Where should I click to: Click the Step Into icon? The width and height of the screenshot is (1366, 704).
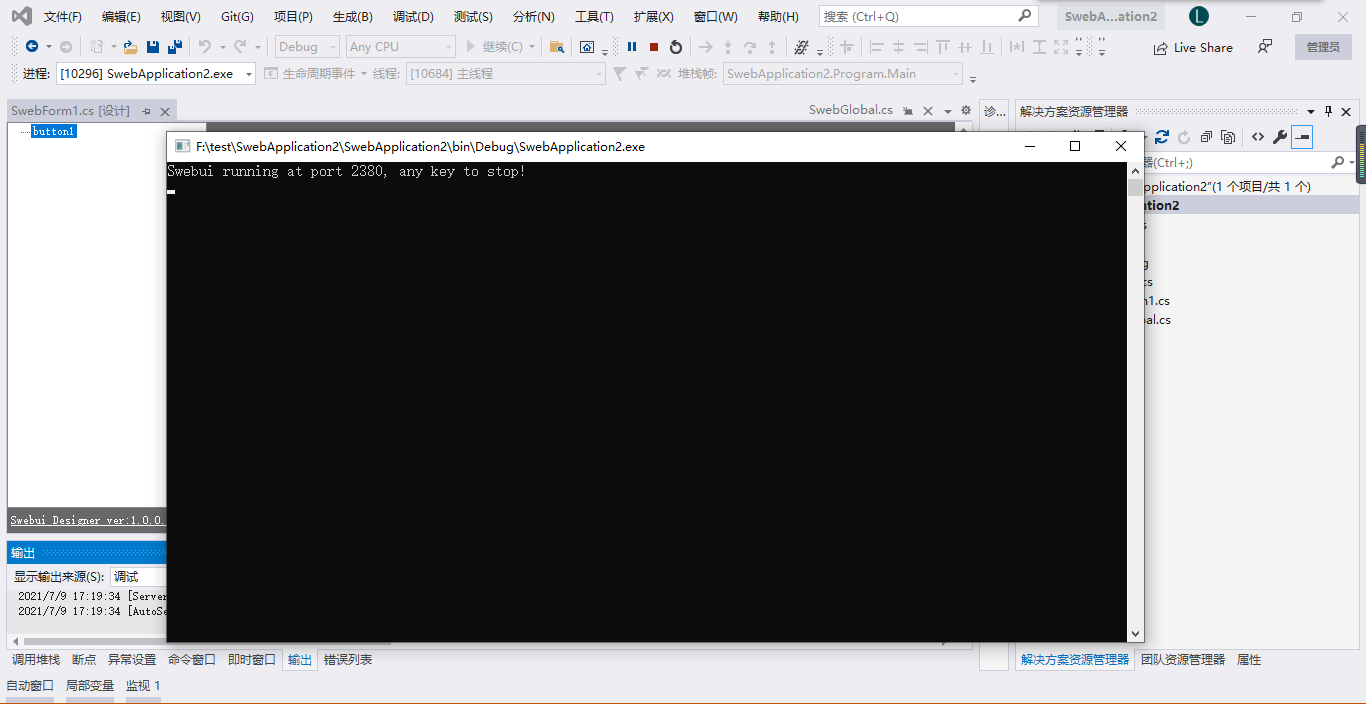point(728,47)
